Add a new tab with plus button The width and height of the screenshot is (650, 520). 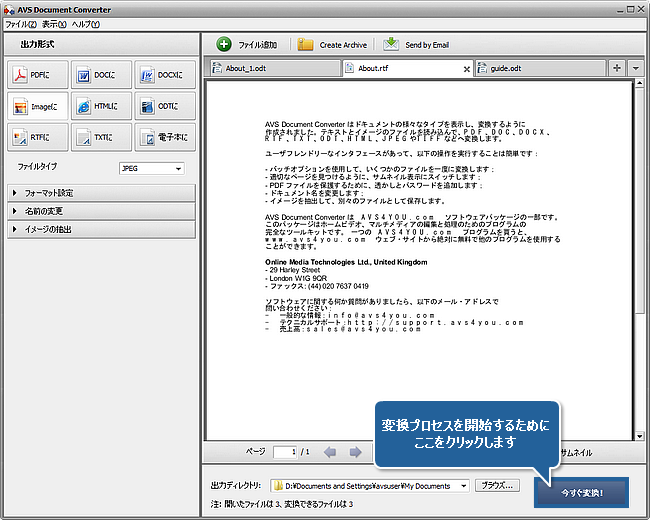click(x=617, y=68)
